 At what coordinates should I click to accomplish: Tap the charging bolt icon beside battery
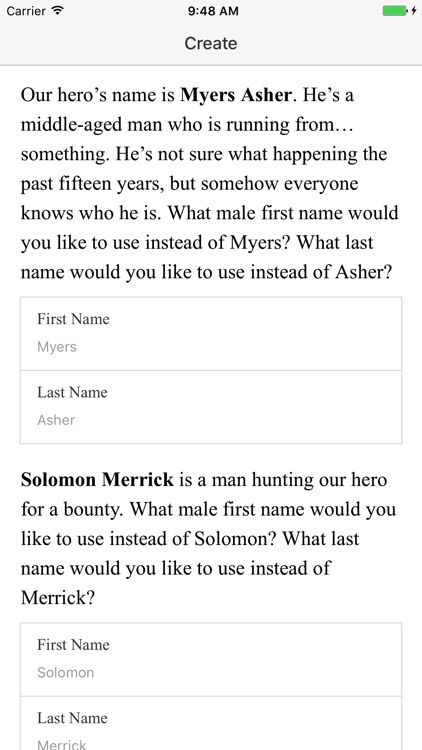click(413, 11)
